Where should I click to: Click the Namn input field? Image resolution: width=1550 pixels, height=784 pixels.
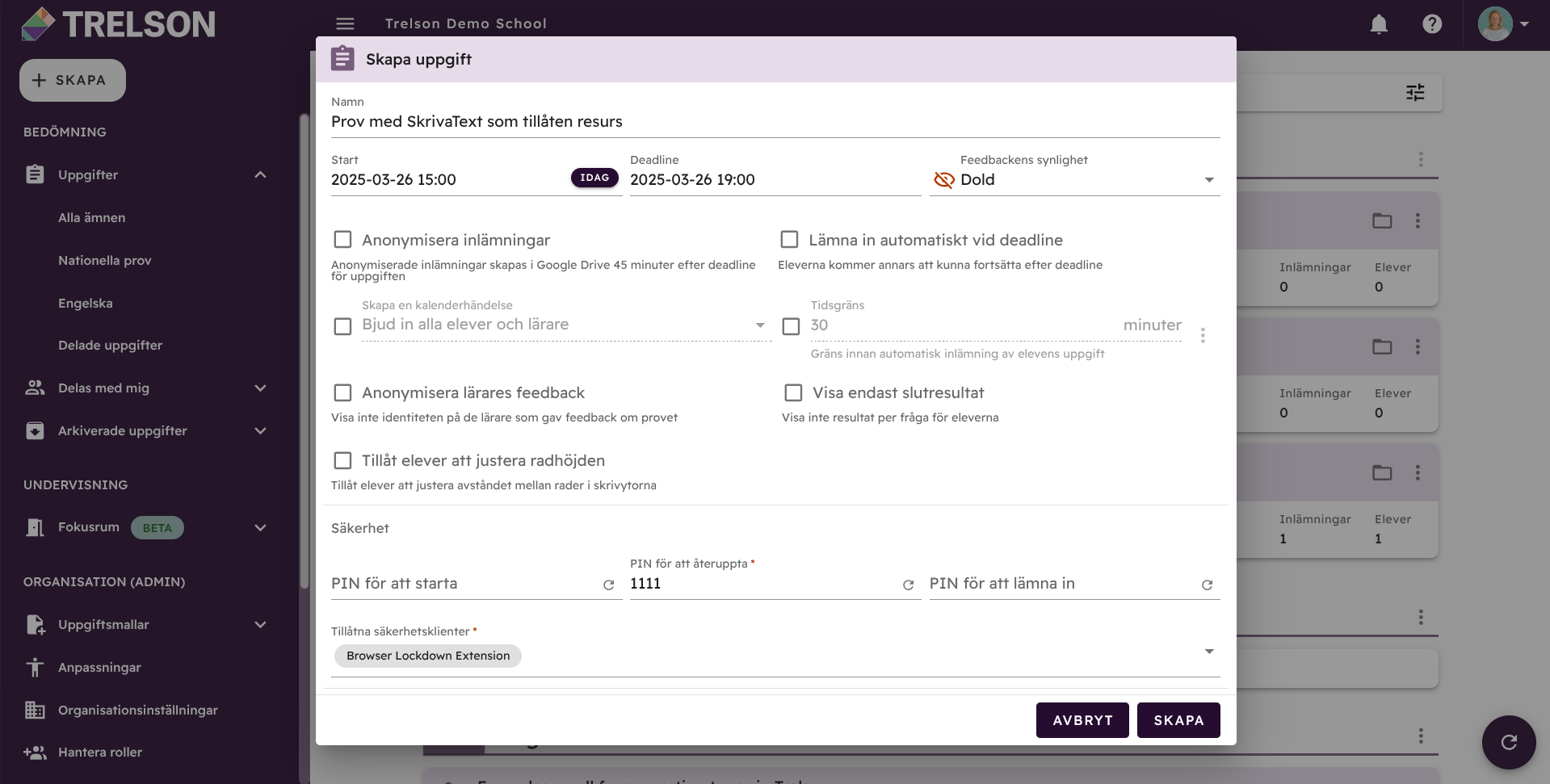775,122
